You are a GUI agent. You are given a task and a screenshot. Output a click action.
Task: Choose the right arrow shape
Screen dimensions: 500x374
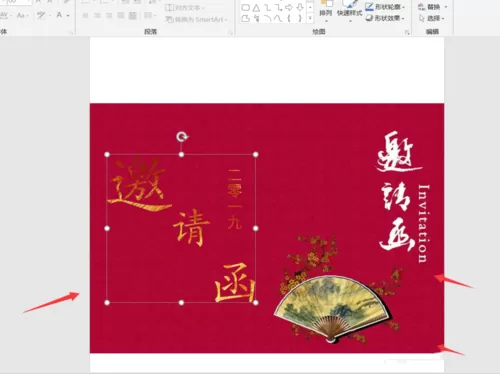tap(289, 7)
